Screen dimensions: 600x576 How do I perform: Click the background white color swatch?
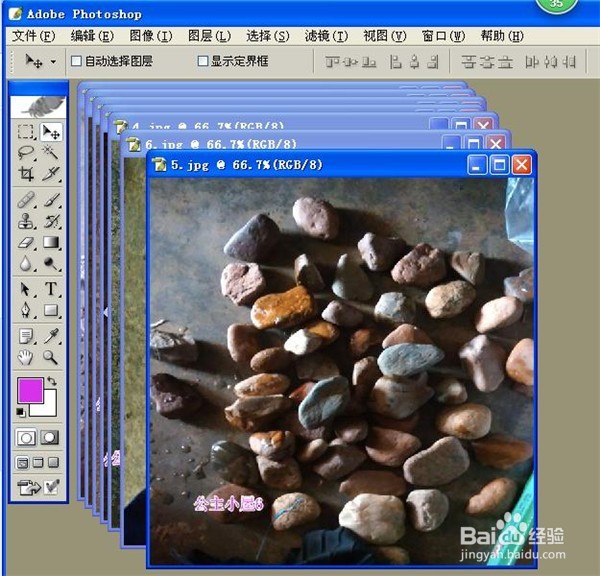point(48,408)
